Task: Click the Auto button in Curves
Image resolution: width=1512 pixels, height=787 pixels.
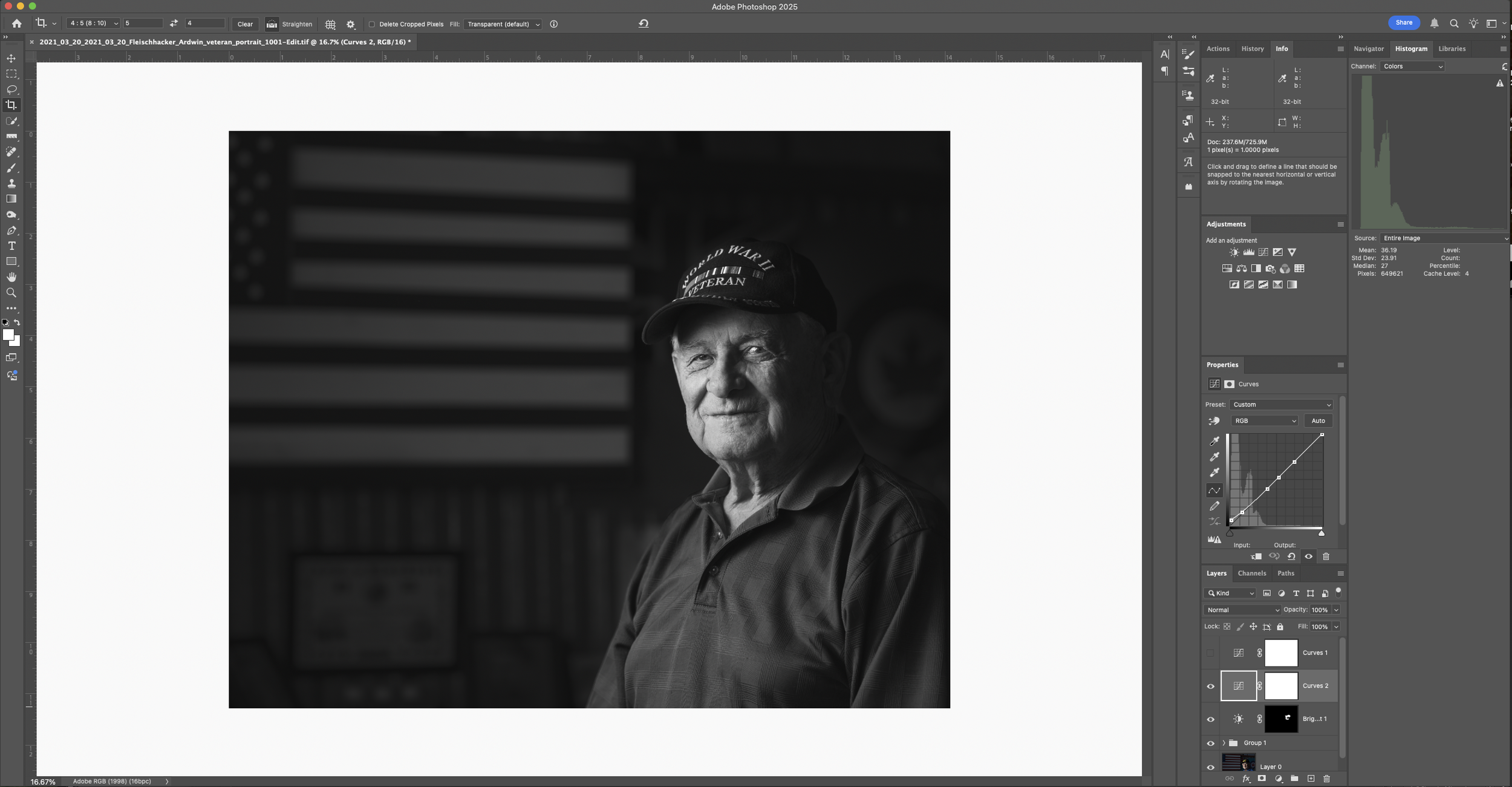Action: tap(1318, 421)
